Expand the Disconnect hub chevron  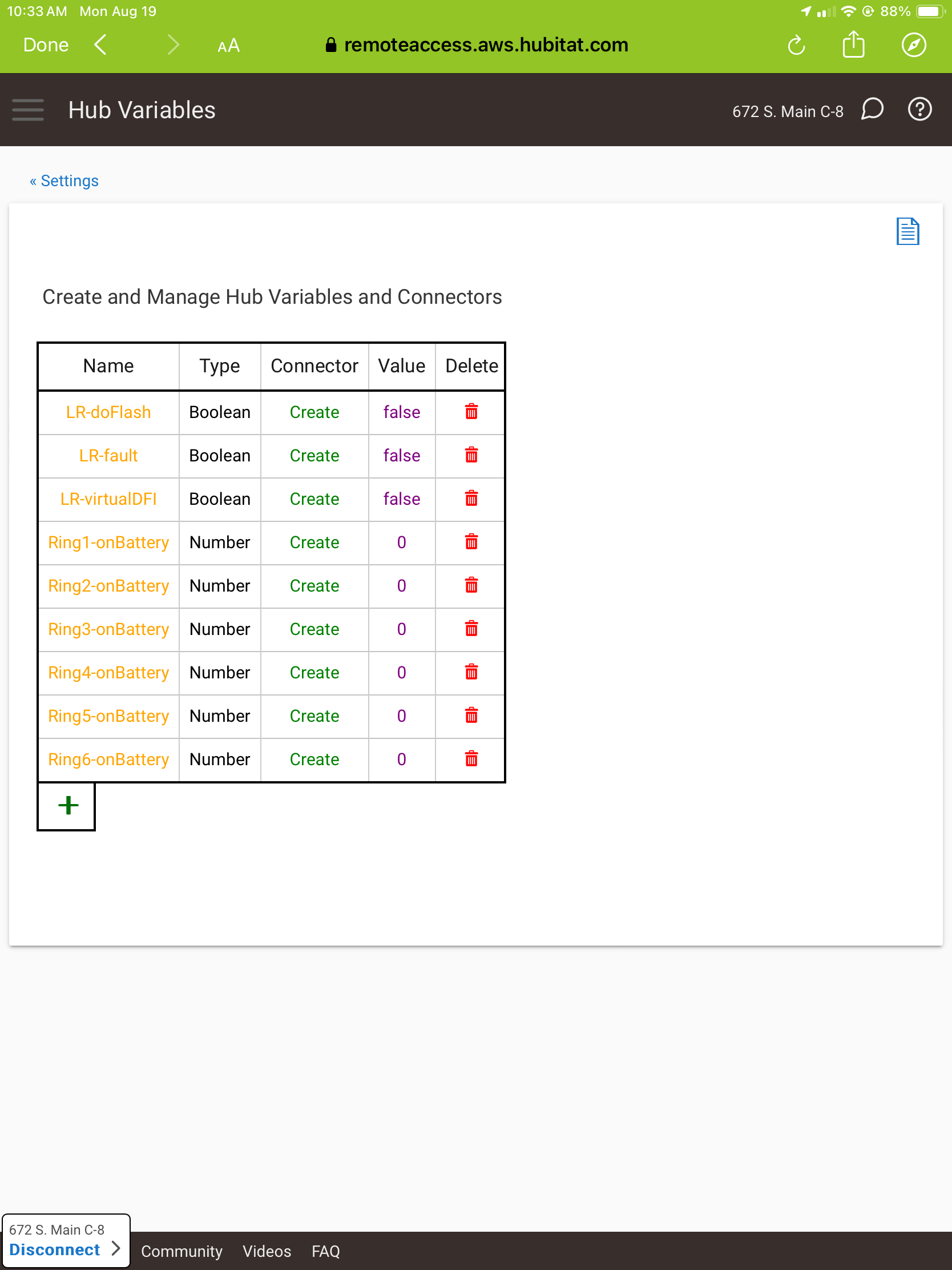[116, 1249]
